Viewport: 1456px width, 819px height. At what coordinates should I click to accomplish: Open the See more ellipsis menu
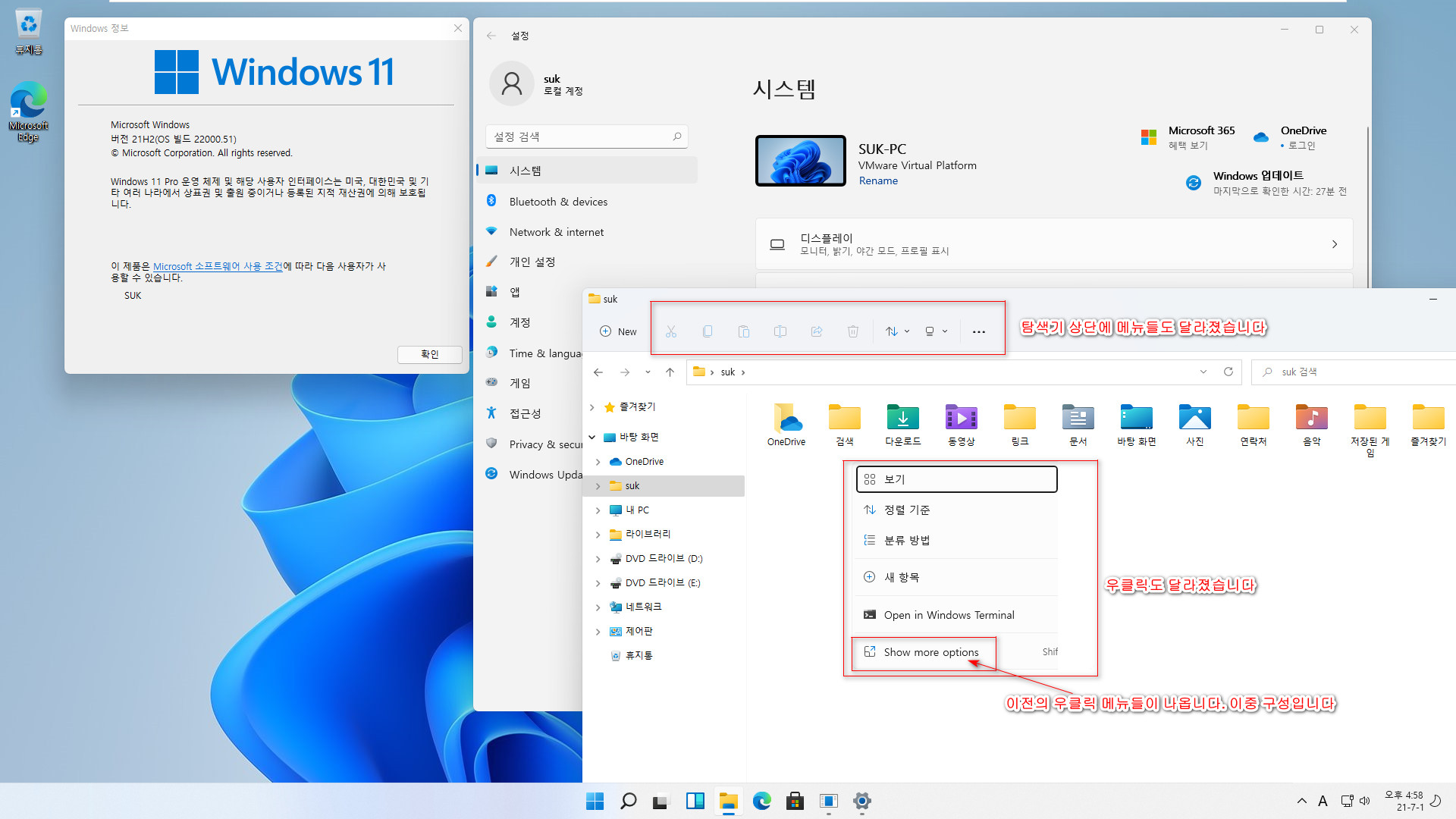tap(979, 331)
